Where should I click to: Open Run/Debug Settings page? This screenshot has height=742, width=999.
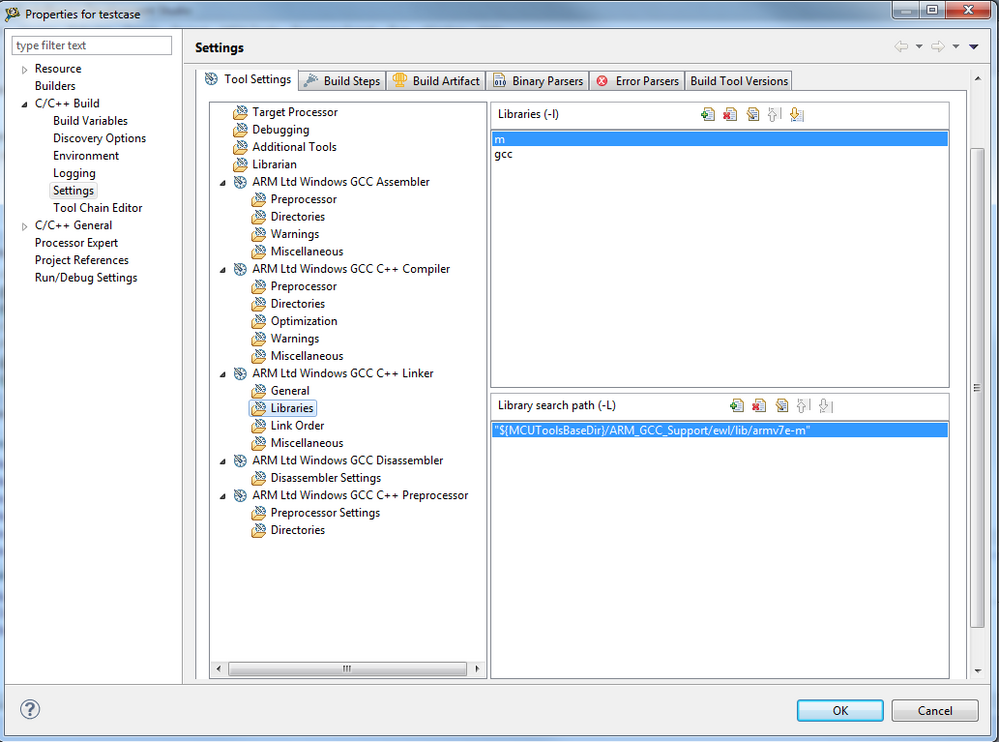[x=86, y=278]
